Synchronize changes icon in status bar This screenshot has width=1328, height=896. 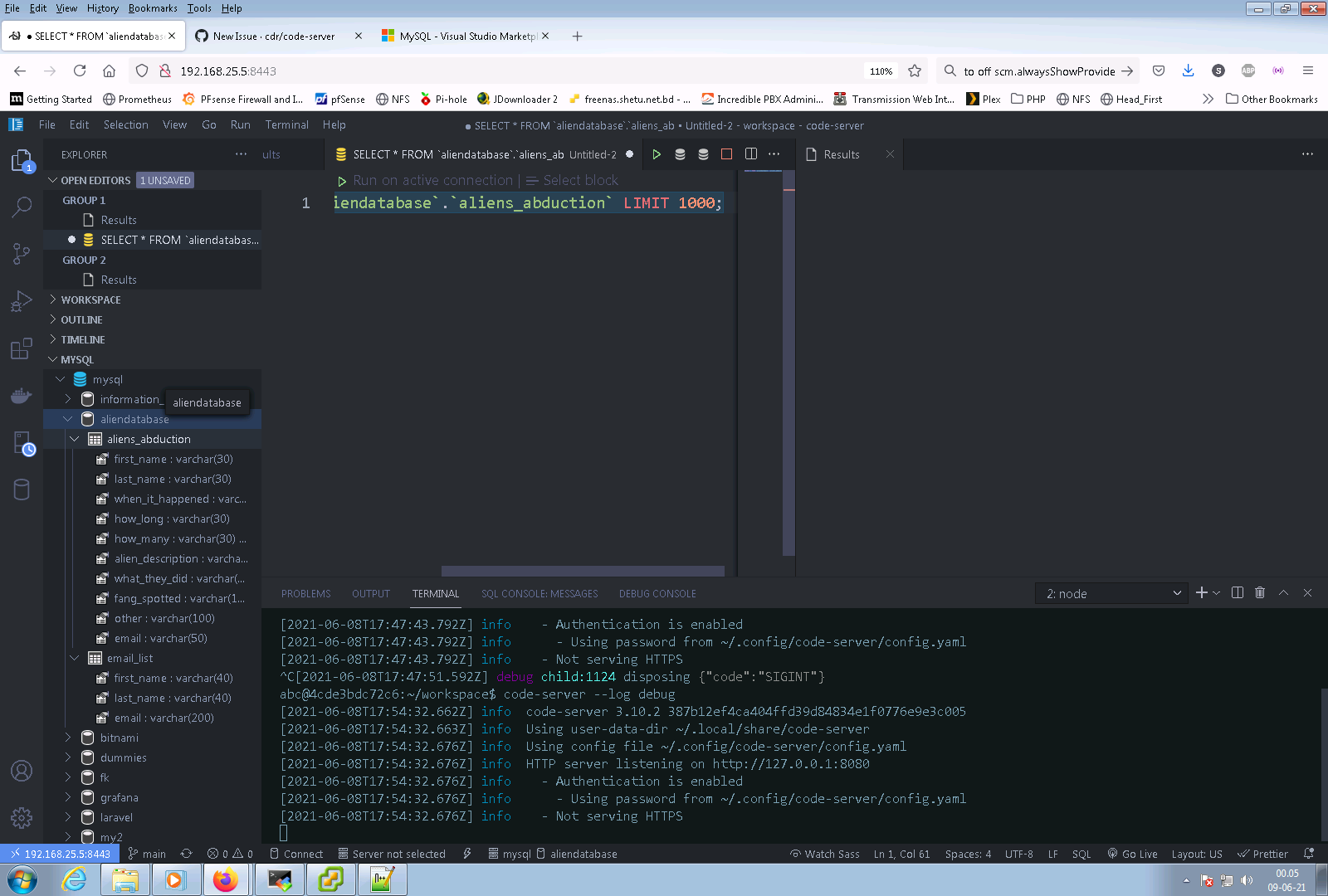[186, 854]
